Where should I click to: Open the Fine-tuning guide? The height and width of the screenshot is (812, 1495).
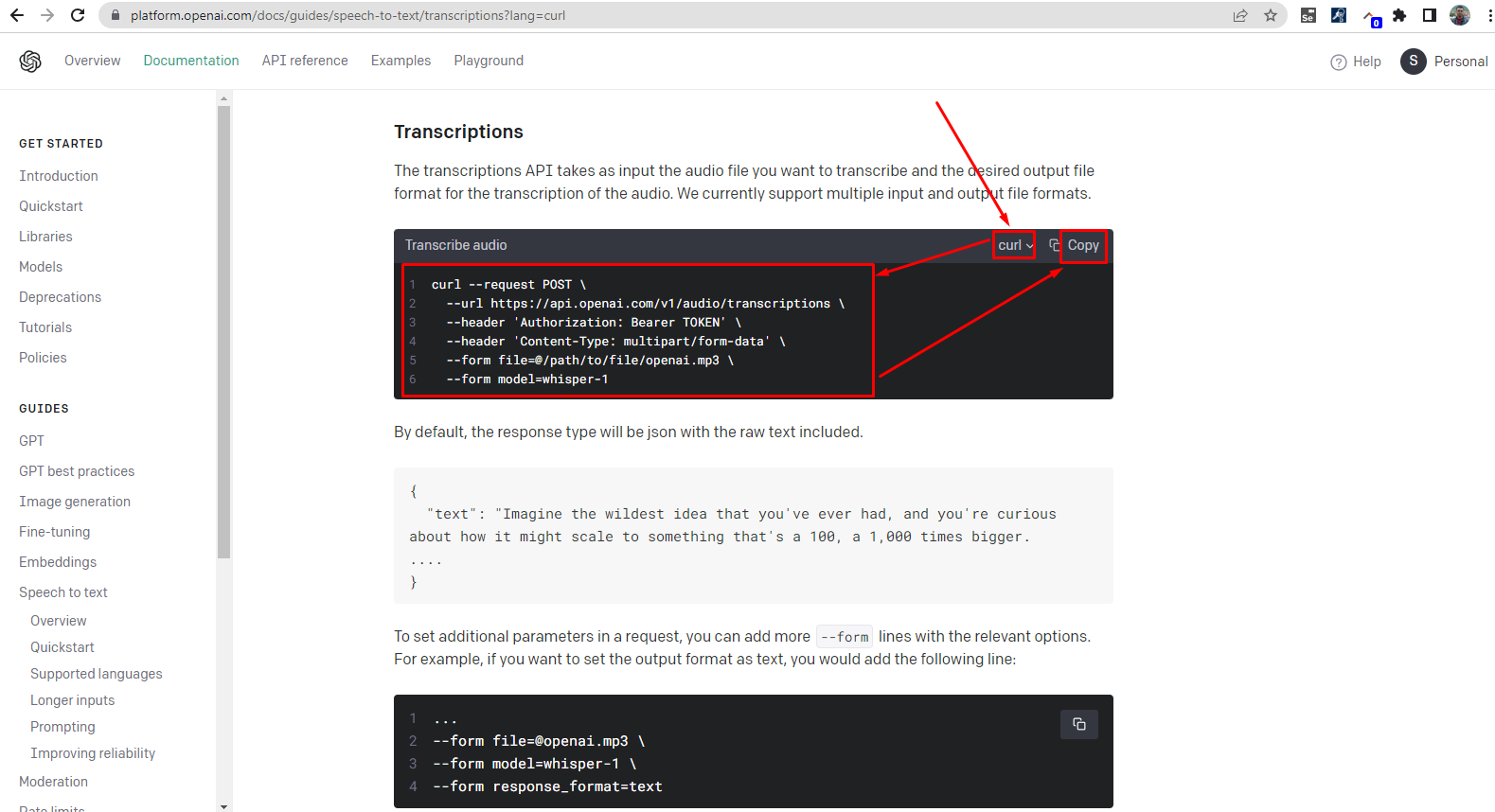tap(54, 532)
